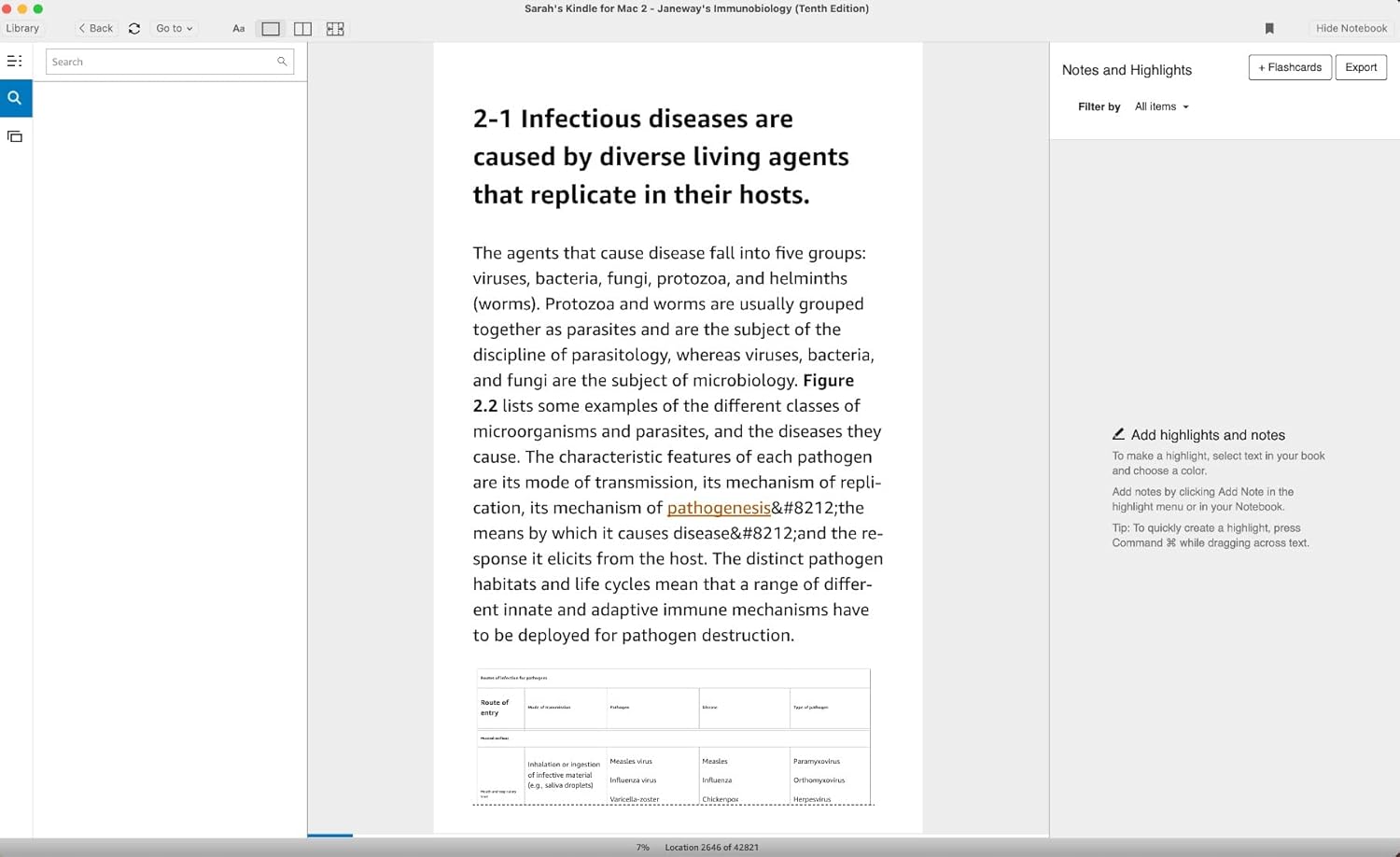Open the table of contents sidebar icon
This screenshot has width=1400, height=857.
(15, 61)
